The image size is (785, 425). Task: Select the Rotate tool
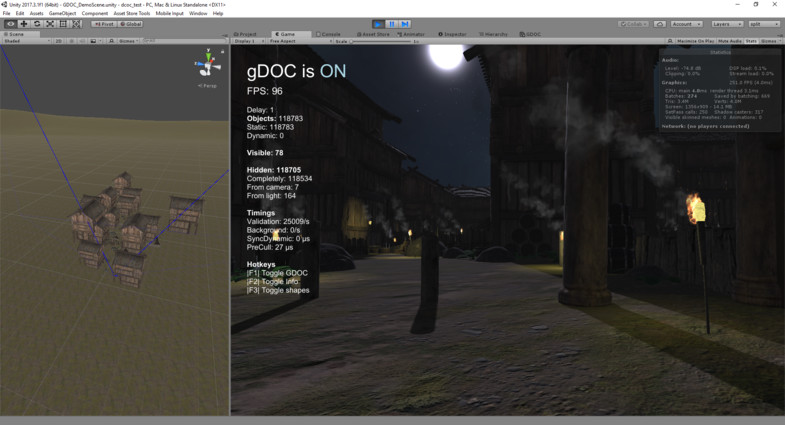37,24
